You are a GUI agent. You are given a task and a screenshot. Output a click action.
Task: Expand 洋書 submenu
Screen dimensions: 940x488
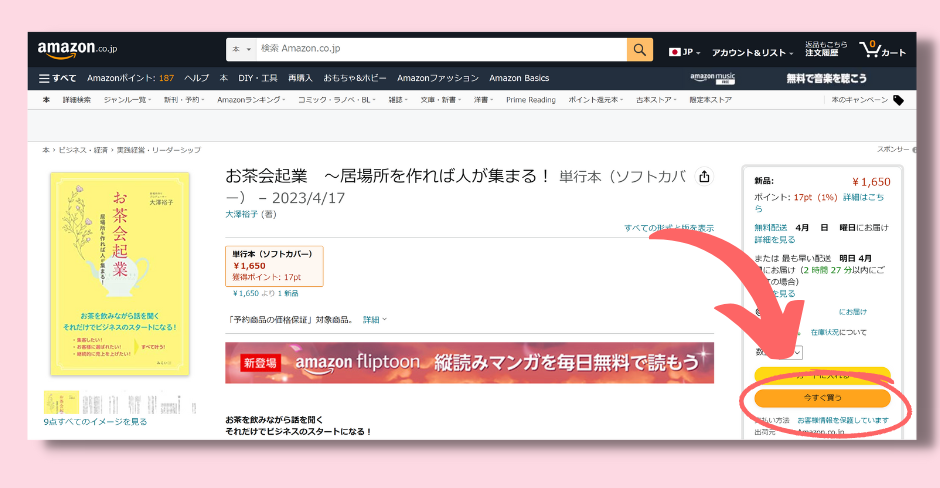click(x=483, y=100)
